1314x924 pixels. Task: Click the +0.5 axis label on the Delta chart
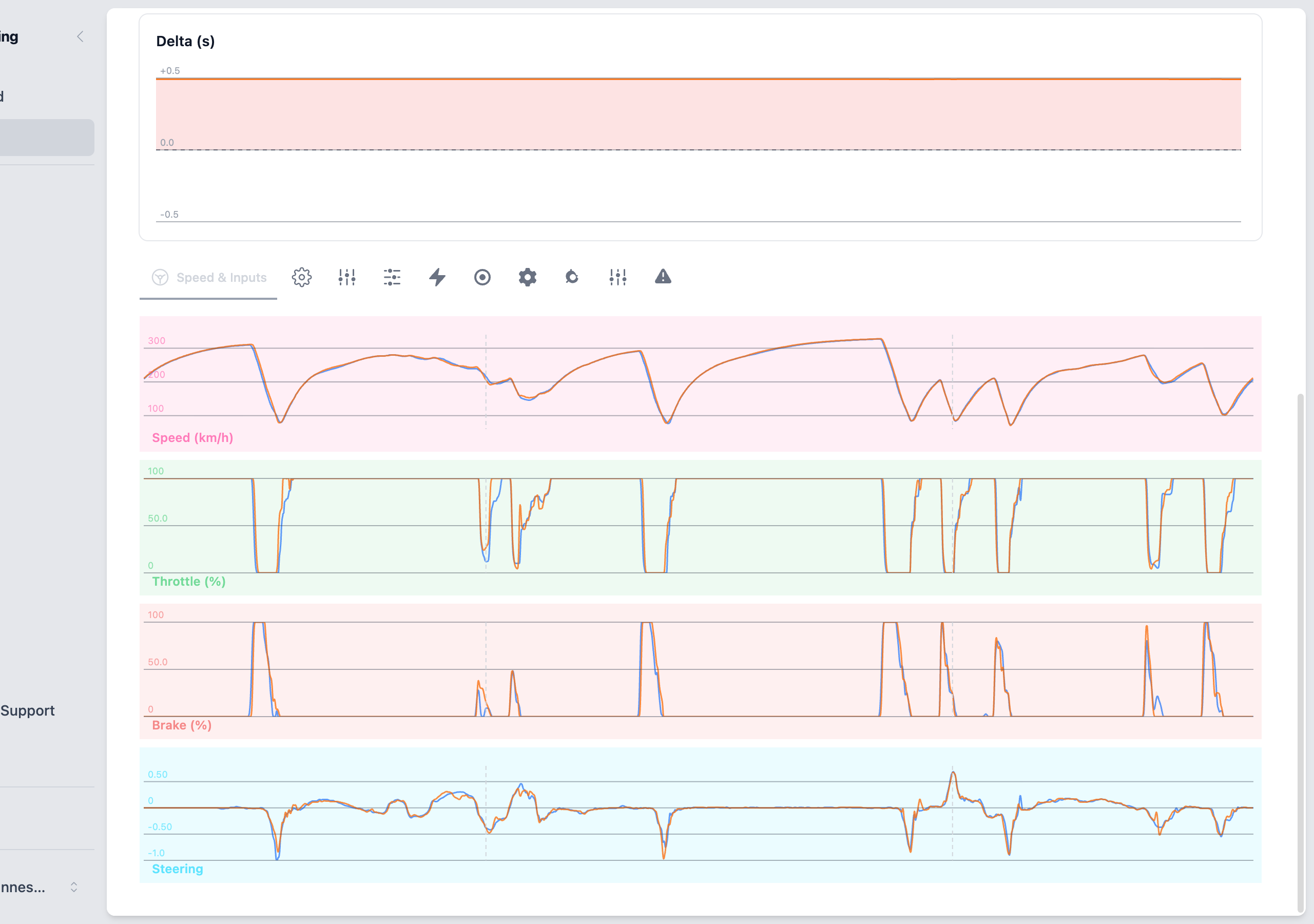169,71
